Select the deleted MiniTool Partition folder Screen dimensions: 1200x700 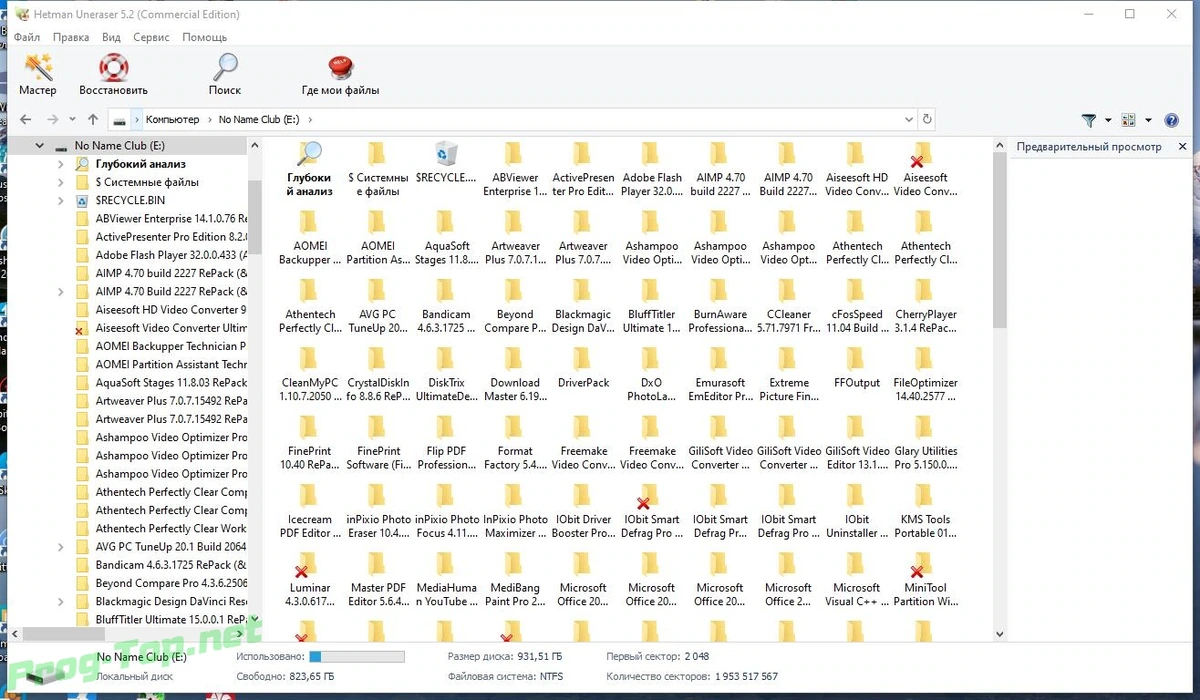click(x=925, y=580)
